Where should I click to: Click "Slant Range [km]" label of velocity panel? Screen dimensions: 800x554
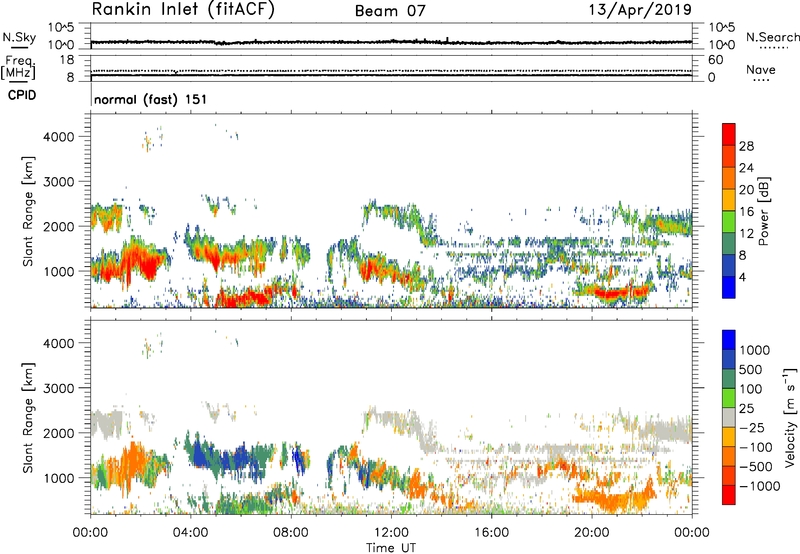pos(28,418)
